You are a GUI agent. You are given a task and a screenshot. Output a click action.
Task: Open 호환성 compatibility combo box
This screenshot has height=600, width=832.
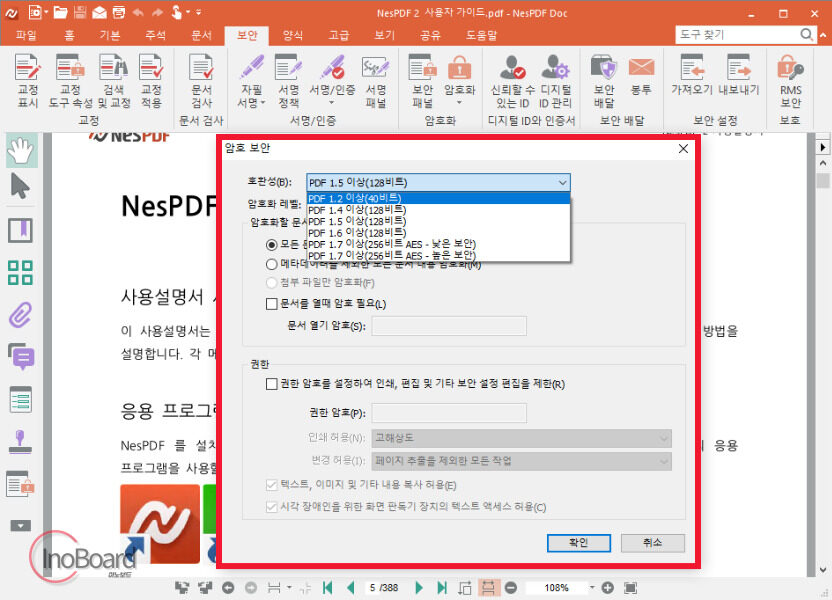pos(438,182)
